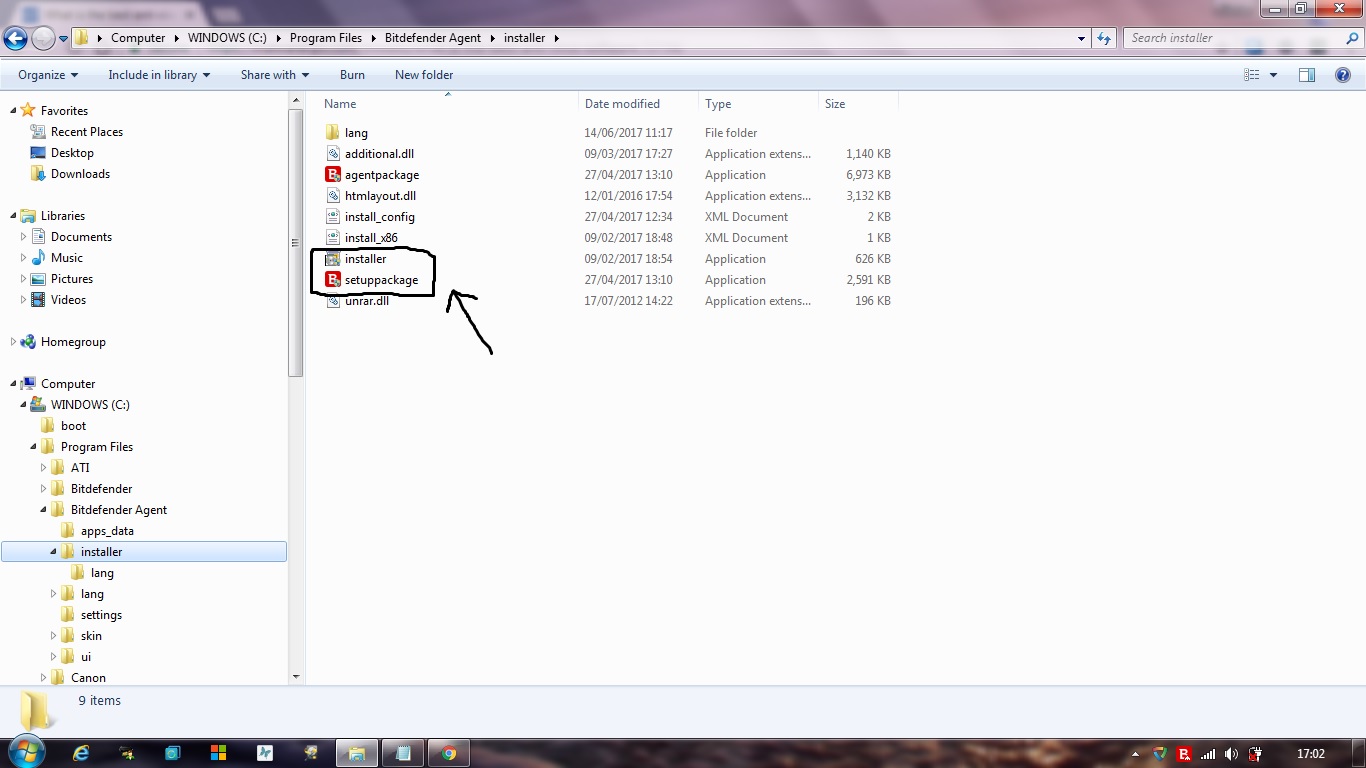This screenshot has height=768, width=1366.
Task: Select the Pictures library
Action: coord(72,279)
